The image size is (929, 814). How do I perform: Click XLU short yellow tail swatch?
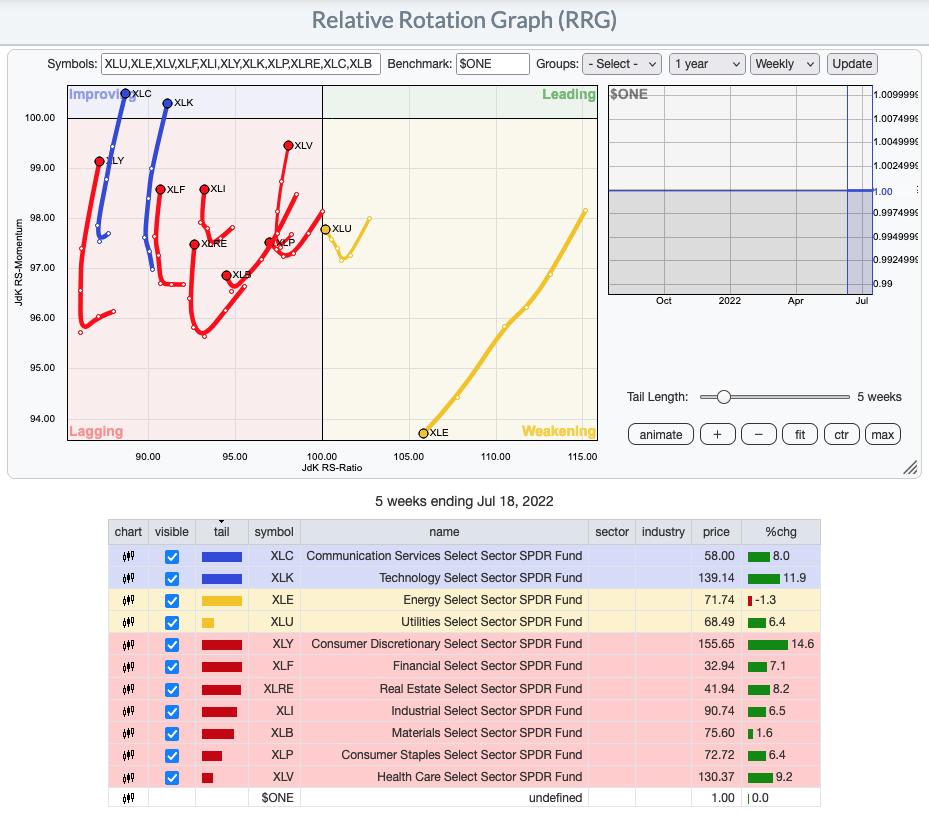click(208, 623)
